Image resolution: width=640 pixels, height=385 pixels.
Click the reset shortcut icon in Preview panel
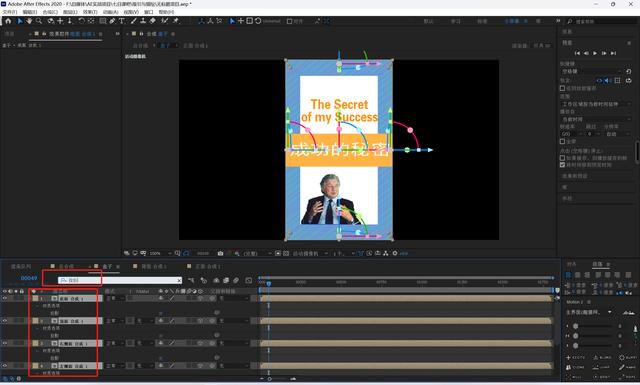pos(629,71)
